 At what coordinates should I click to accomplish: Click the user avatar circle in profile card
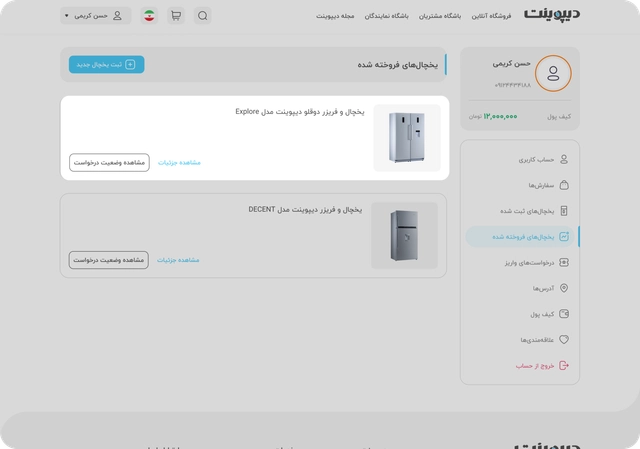[553, 73]
